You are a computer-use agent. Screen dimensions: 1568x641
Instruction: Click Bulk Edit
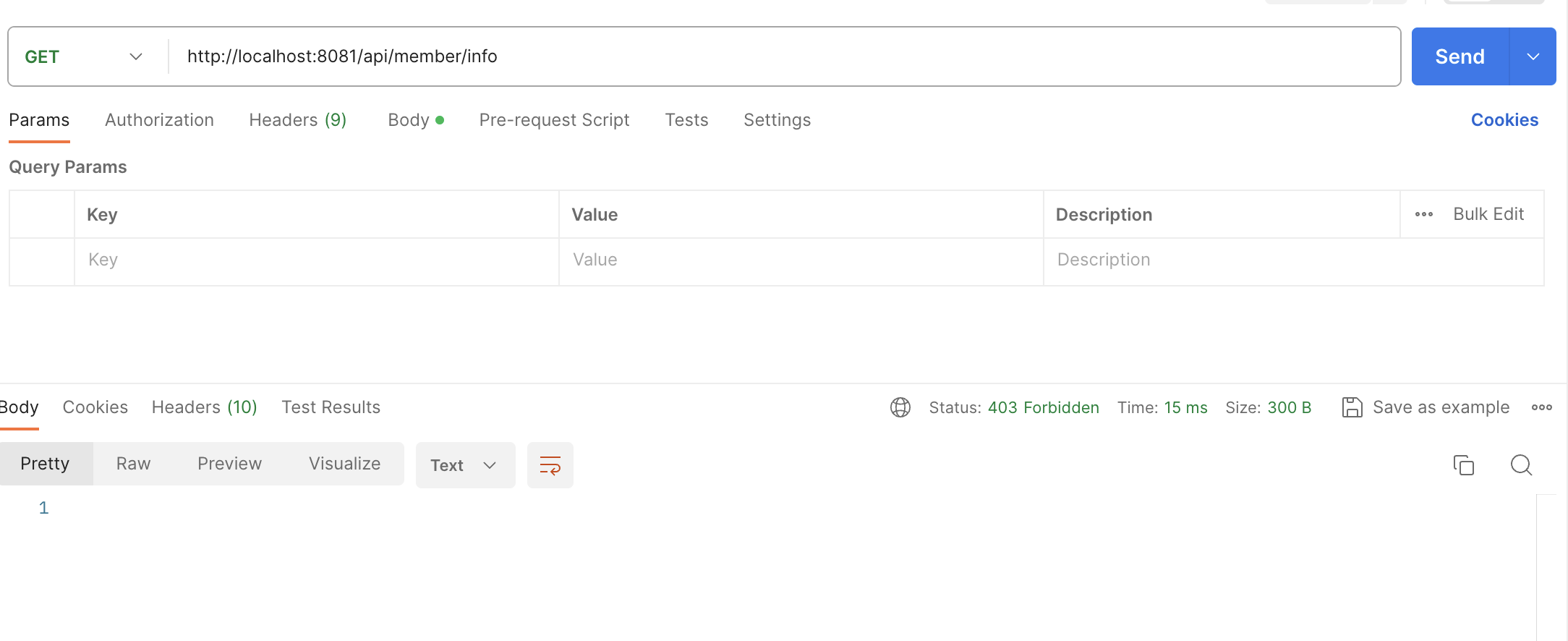pos(1488,214)
